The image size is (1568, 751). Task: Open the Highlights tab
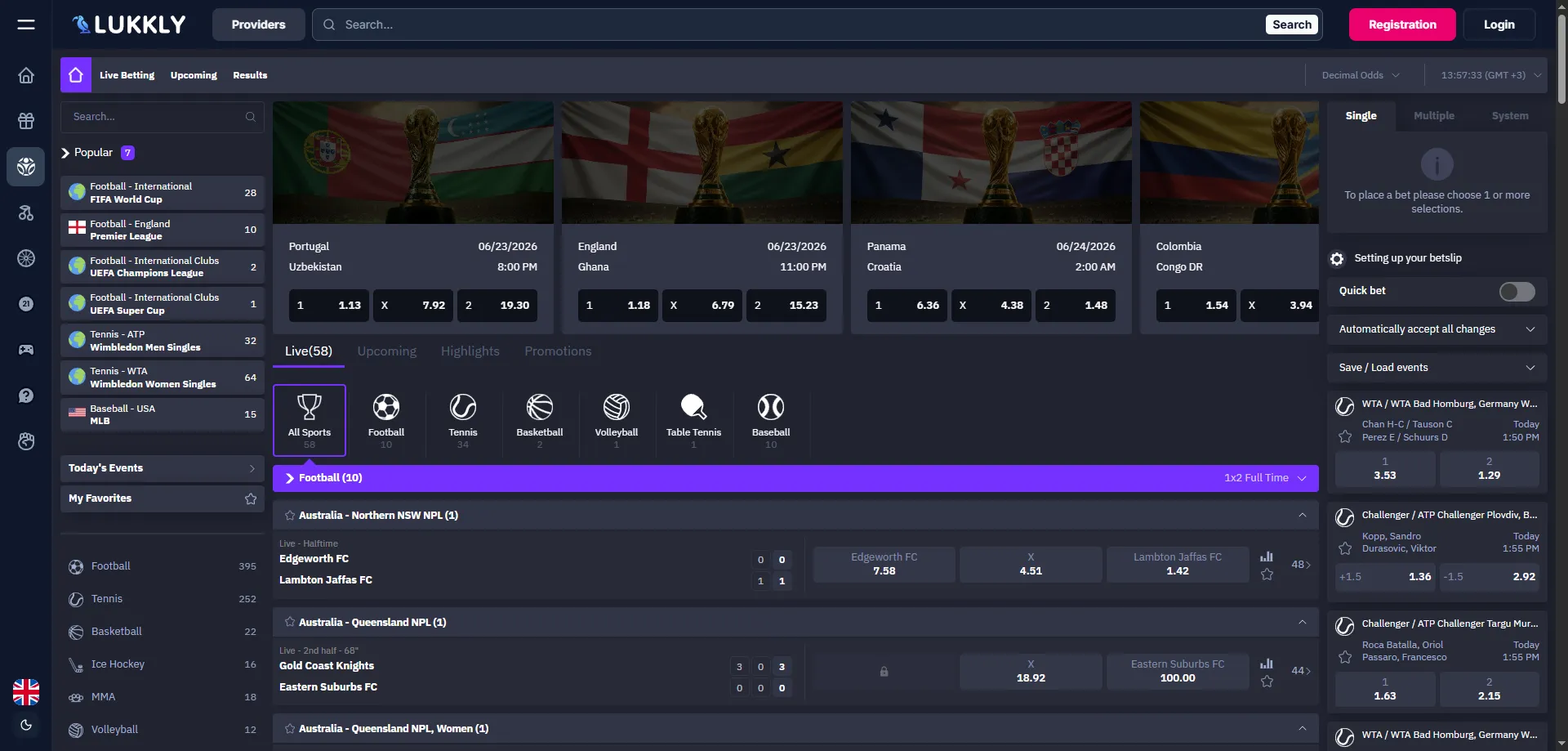click(x=470, y=351)
